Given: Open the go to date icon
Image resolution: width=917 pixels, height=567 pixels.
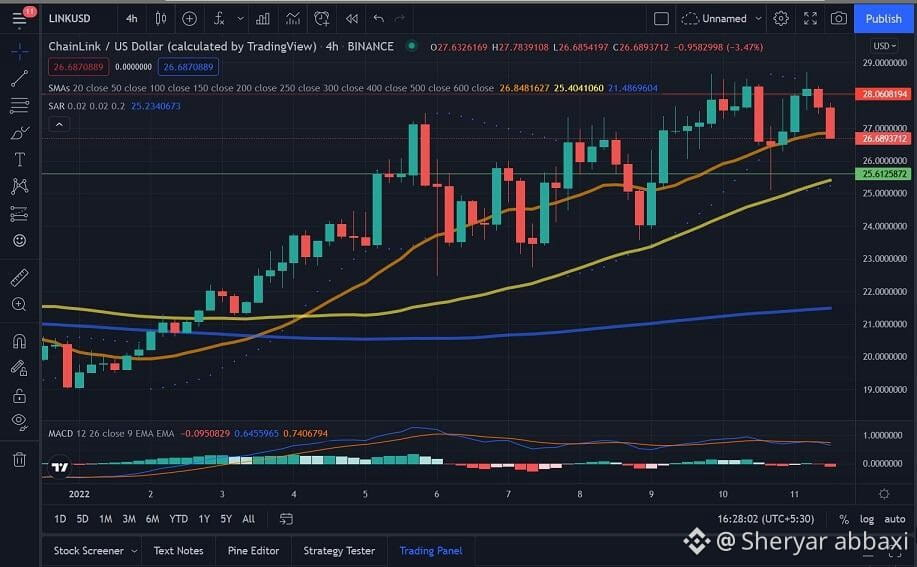Looking at the screenshot, I should [x=286, y=519].
